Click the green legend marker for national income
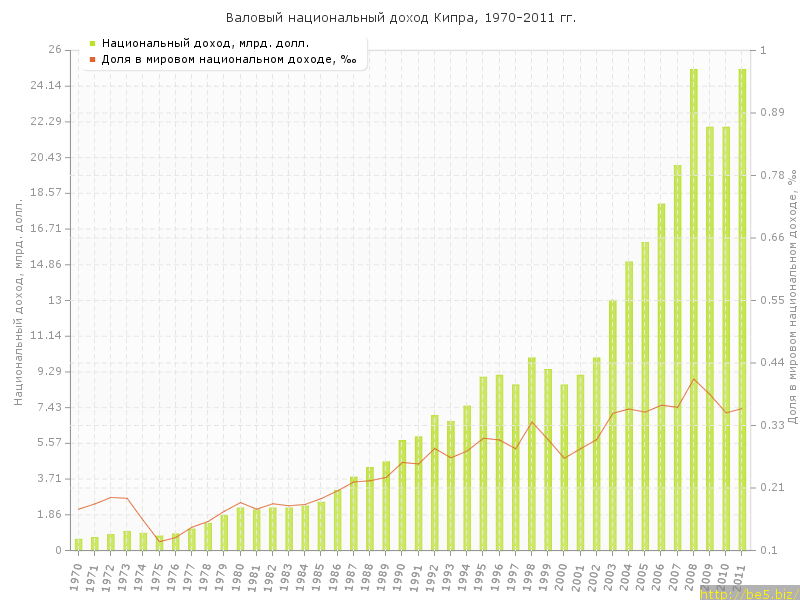Screen dimensions: 800x600 (92, 43)
